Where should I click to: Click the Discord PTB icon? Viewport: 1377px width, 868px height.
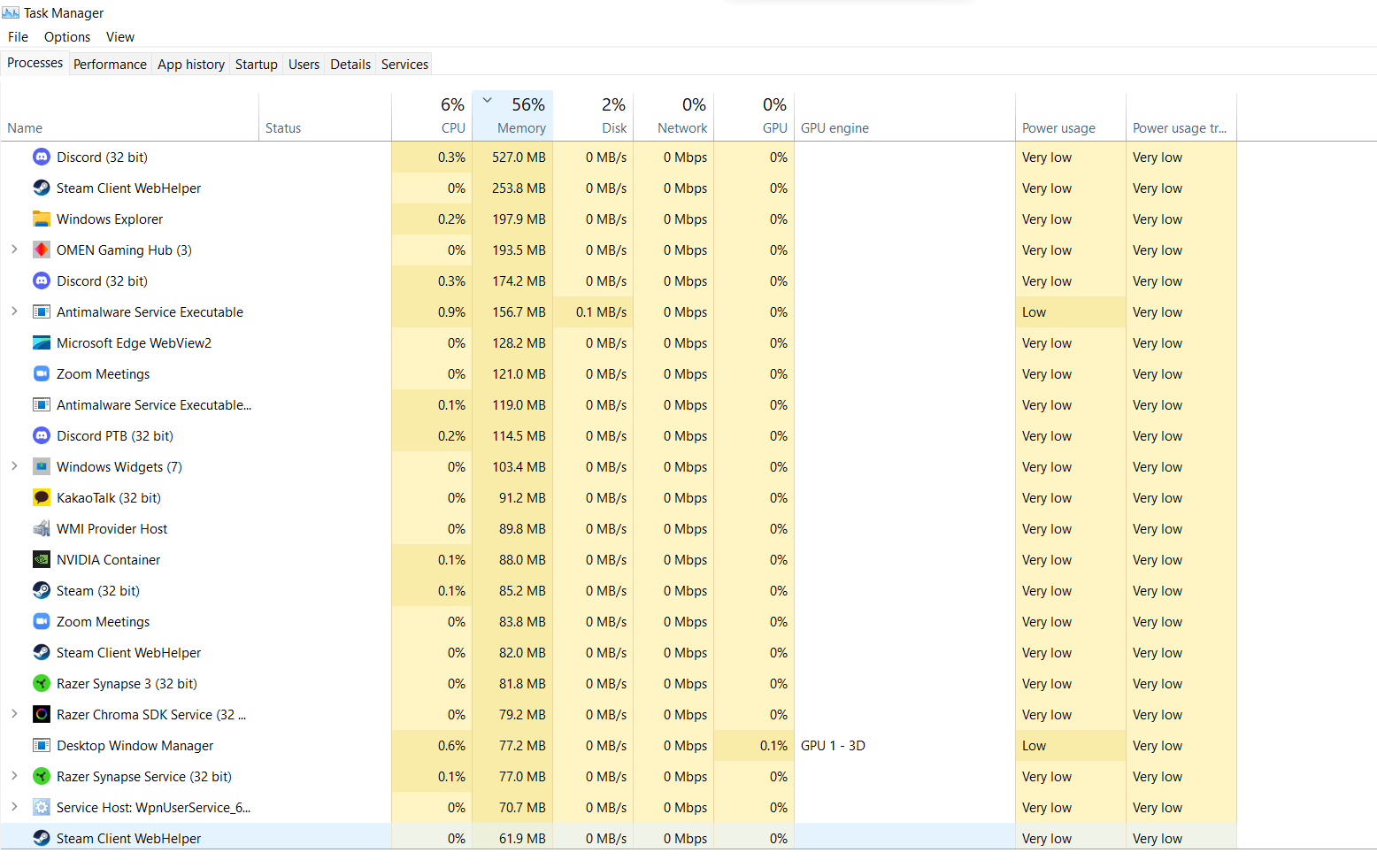[x=42, y=435]
